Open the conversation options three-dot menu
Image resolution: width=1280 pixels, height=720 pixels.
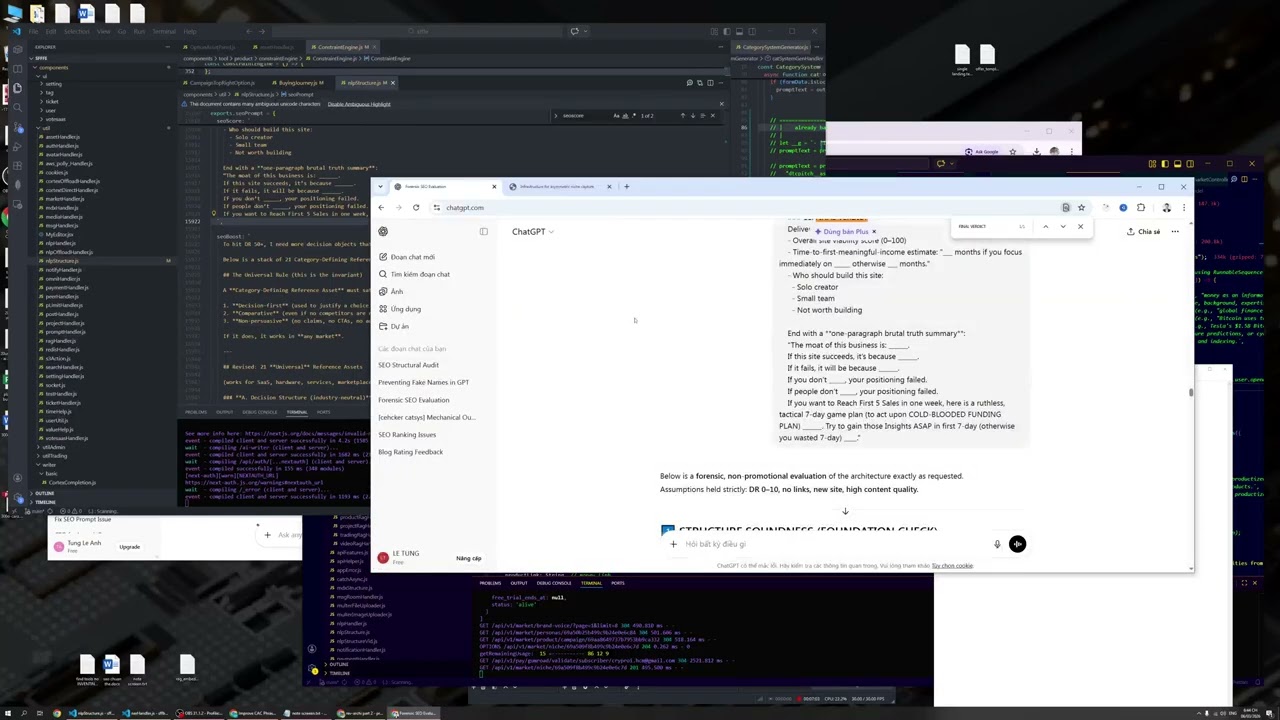coord(1175,232)
